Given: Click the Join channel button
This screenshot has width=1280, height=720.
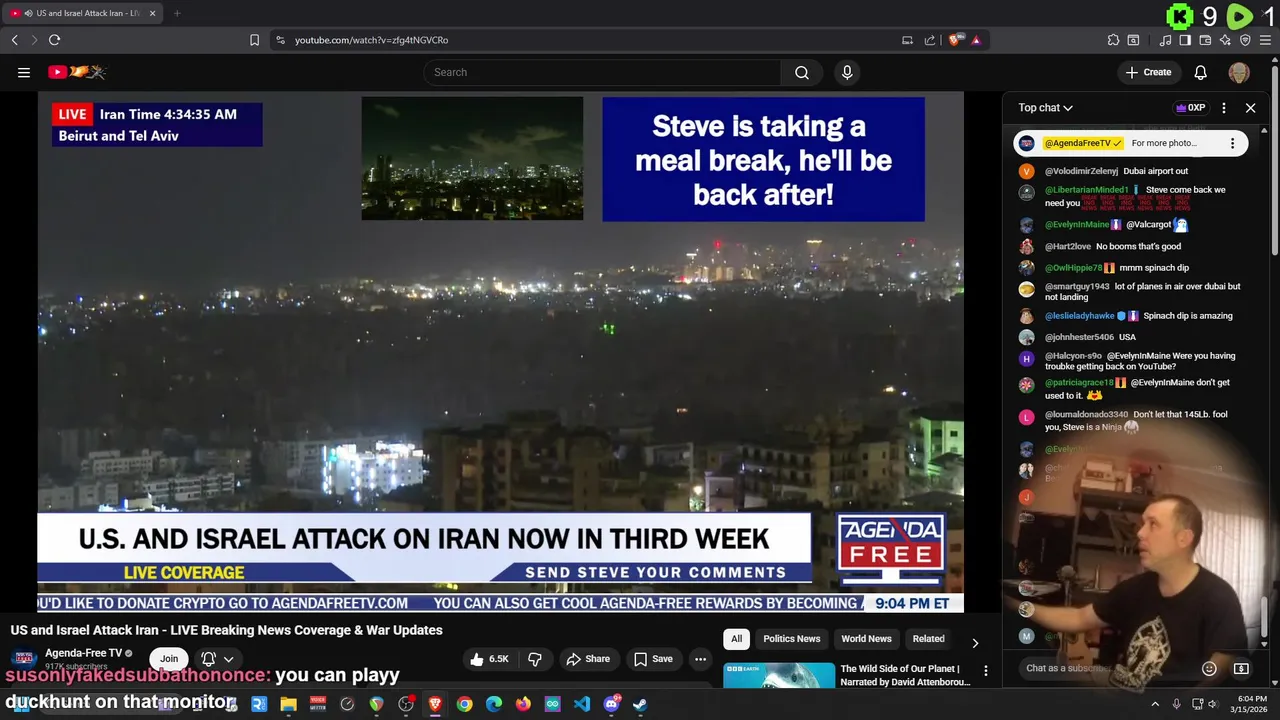Looking at the screenshot, I should click(169, 659).
